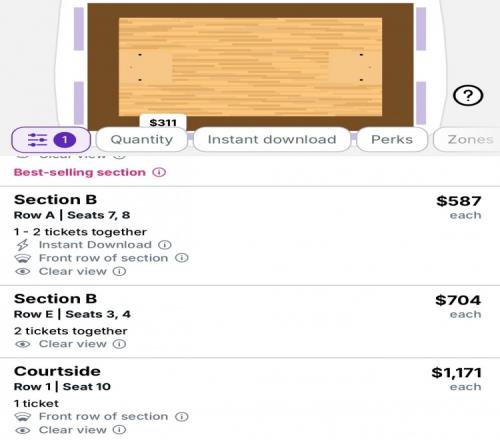Open the Perks filter
The image size is (500, 440).
click(392, 139)
